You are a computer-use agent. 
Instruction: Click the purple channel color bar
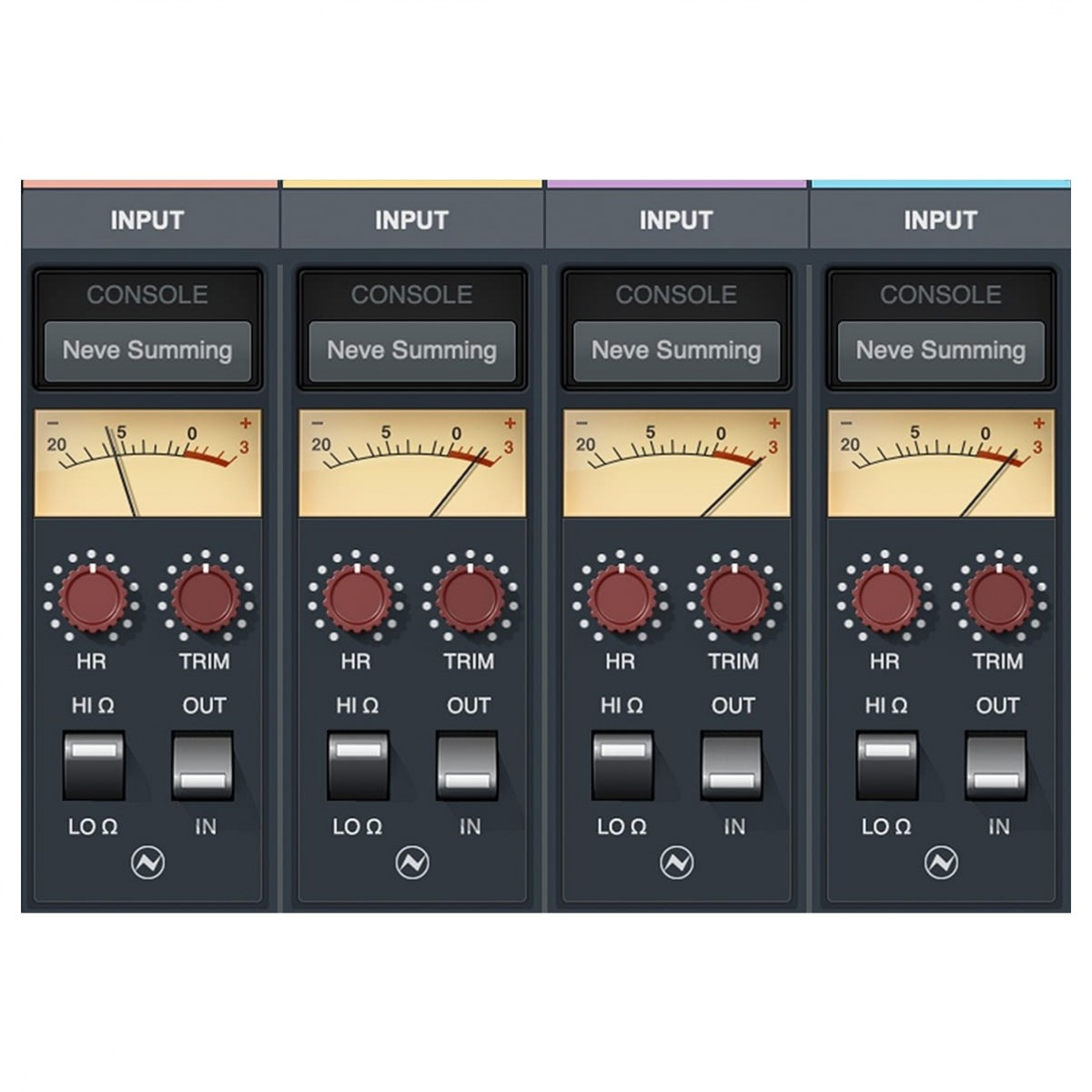pos(676,184)
